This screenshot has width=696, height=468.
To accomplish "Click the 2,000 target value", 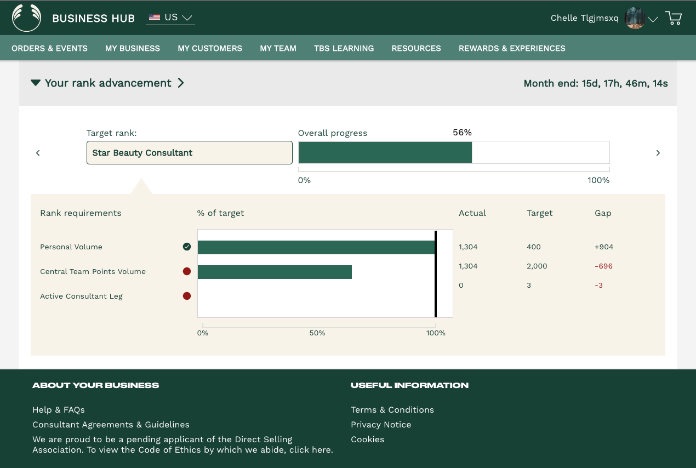I will click(537, 266).
